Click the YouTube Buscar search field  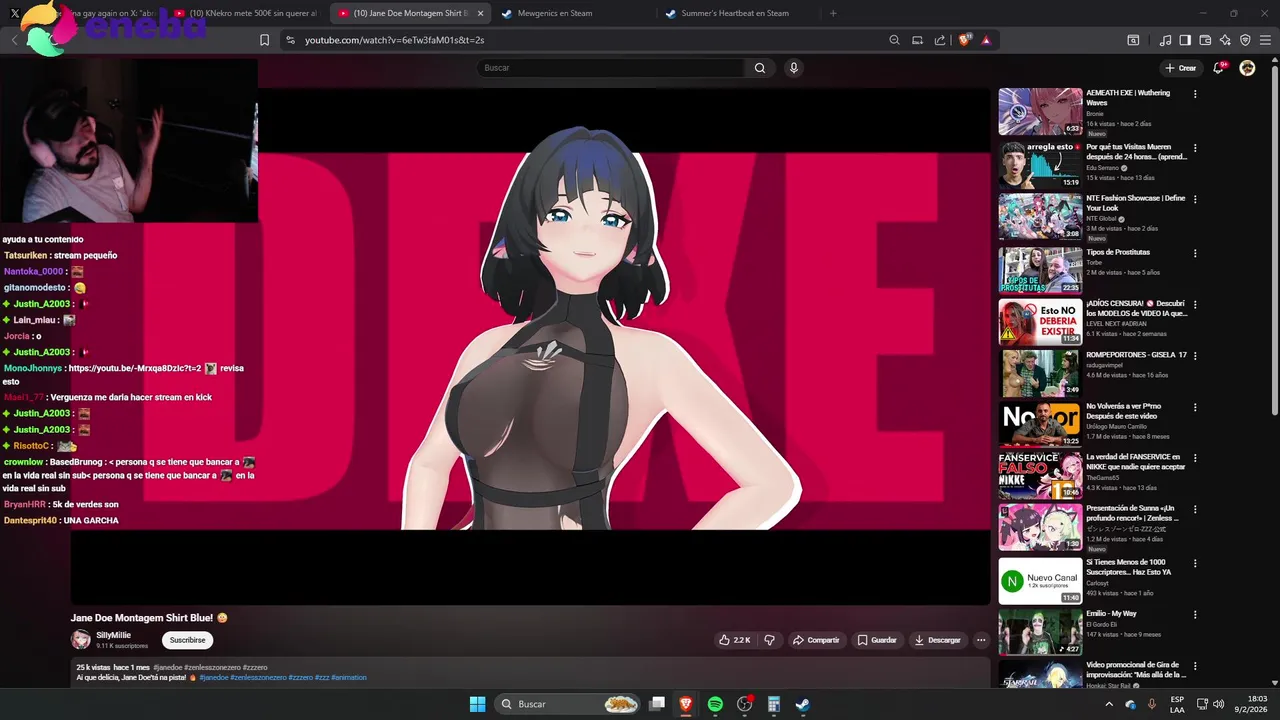pyautogui.click(x=610, y=68)
